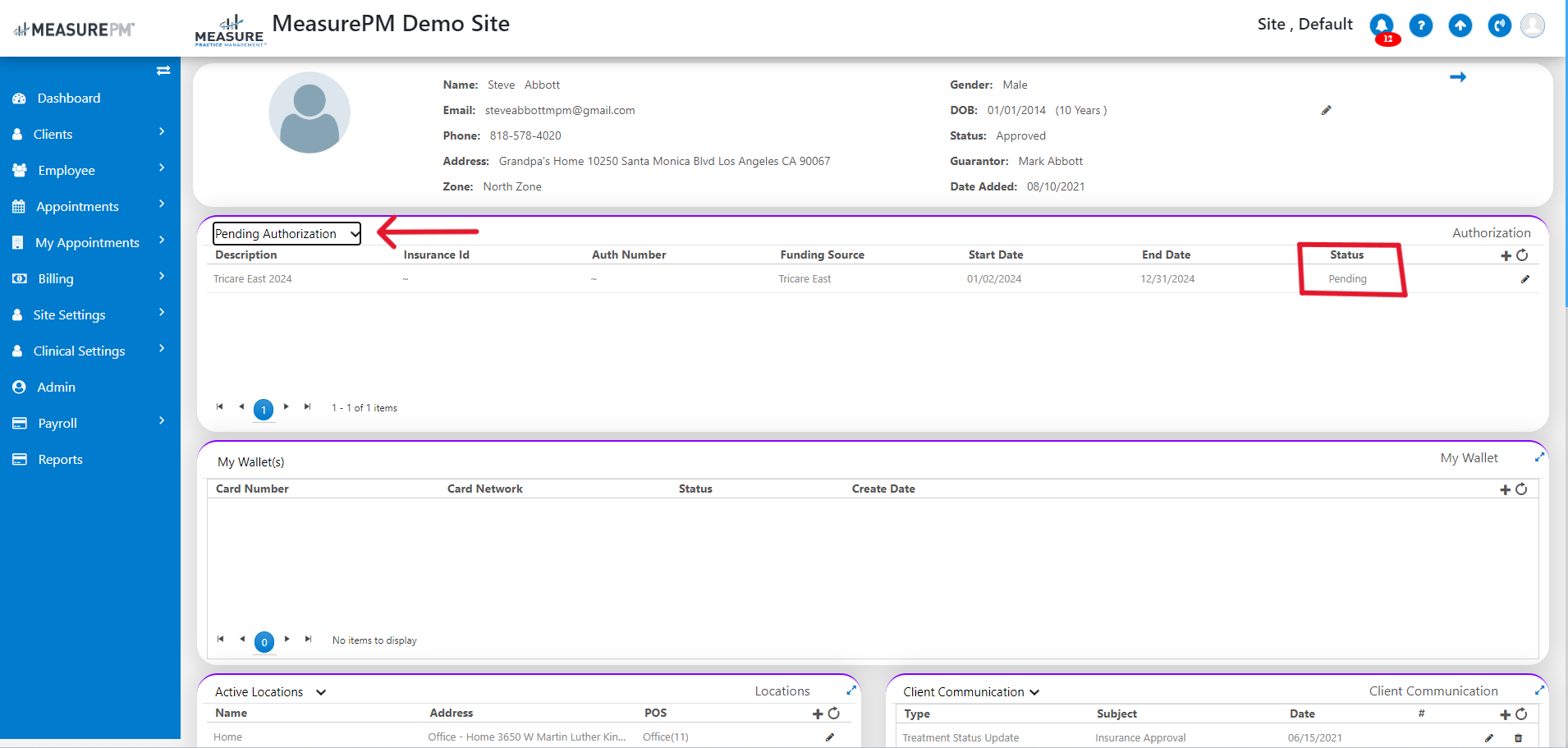Open the Client Communication dropdown
Image resolution: width=1568 pixels, height=748 pixels.
(971, 692)
